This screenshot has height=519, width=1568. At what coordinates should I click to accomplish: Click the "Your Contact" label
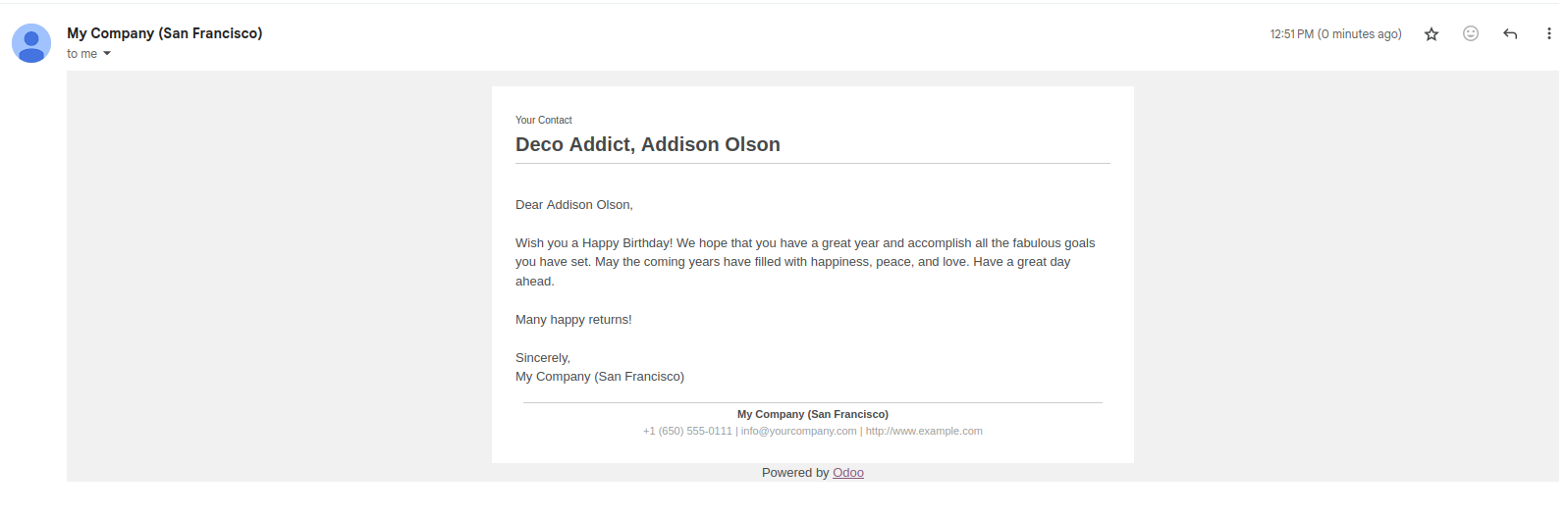[x=544, y=120]
